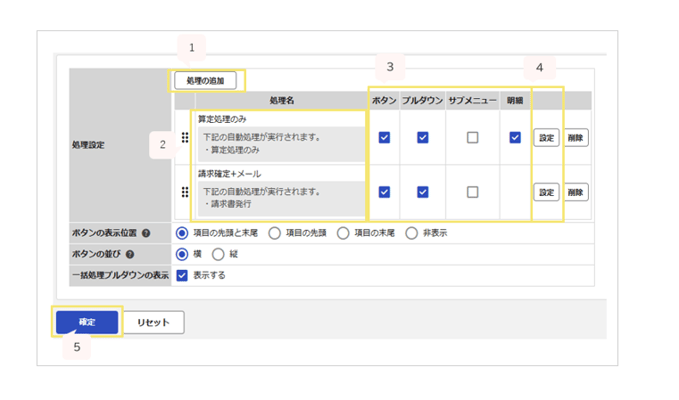Click the リセット button
Viewport: 679px width, 400px height.
[x=153, y=323]
